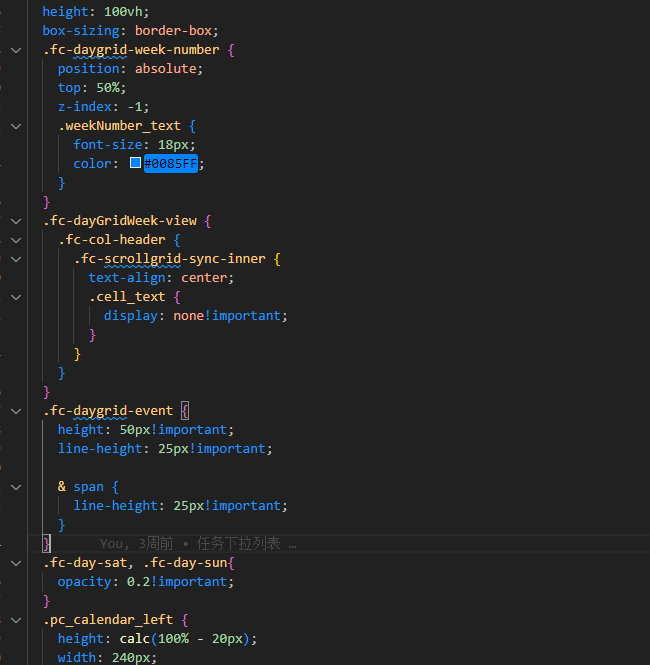
Task: Collapse the .fc-daygrid-week-number rule block
Action: tap(16, 50)
